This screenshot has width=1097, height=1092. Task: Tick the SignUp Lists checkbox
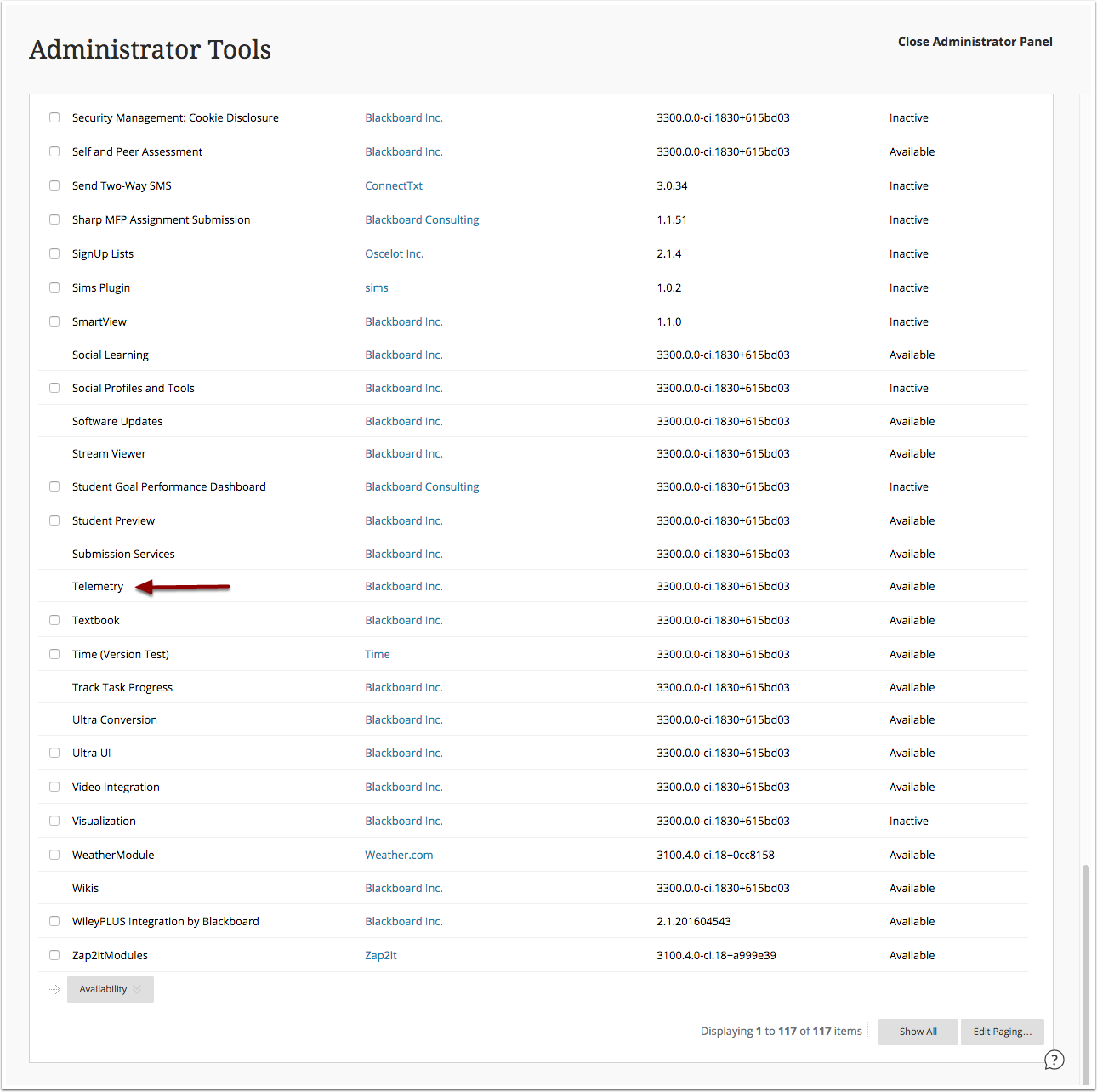[x=54, y=253]
